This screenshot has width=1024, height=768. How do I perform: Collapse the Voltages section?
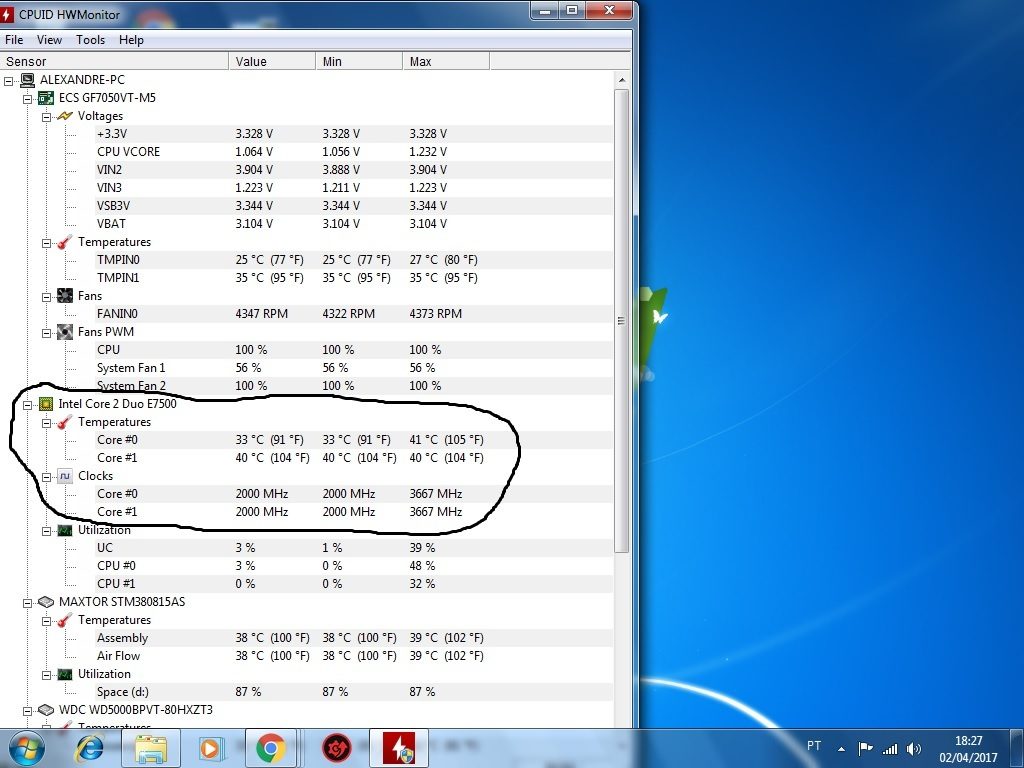pos(46,117)
